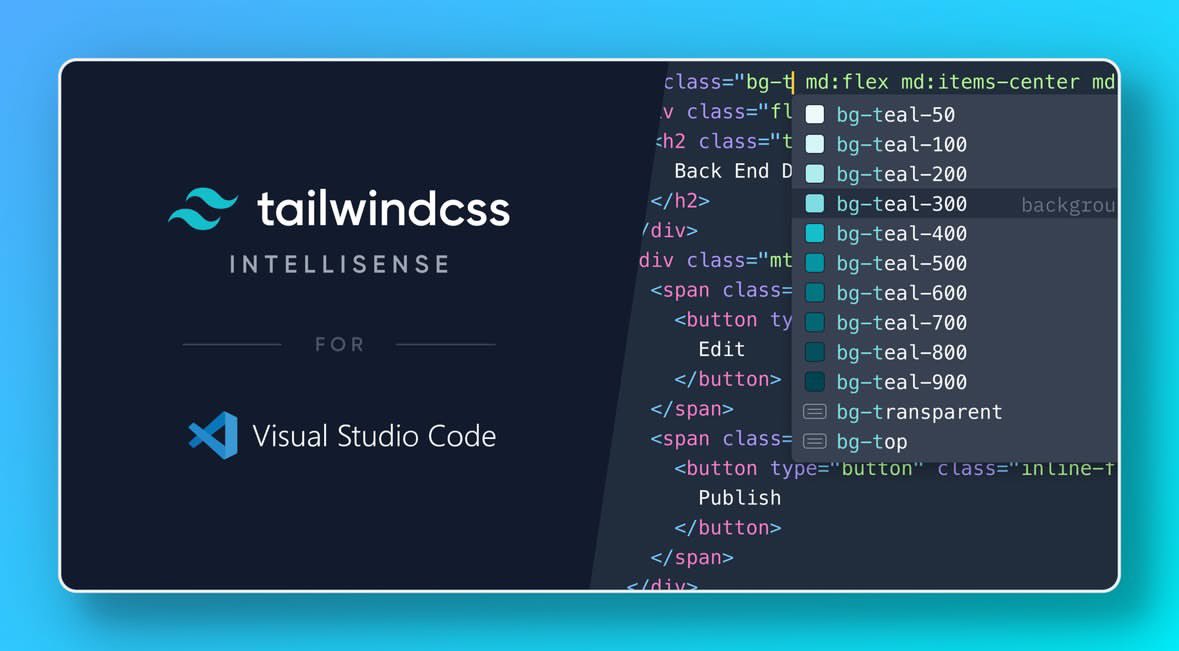The height and width of the screenshot is (651, 1179).
Task: Click the icon beside bg-top
Action: (814, 441)
